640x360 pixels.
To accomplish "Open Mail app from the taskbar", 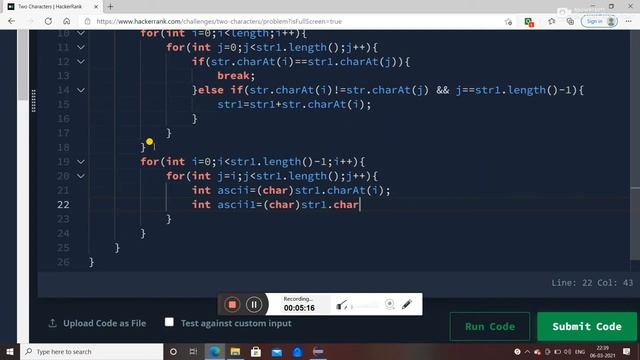I will [277, 351].
